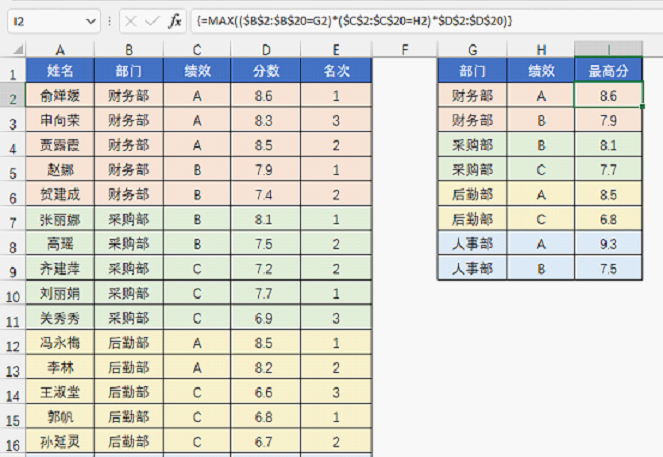Open the Insert Function fx dialog
The height and width of the screenshot is (457, 663).
[x=175, y=21]
